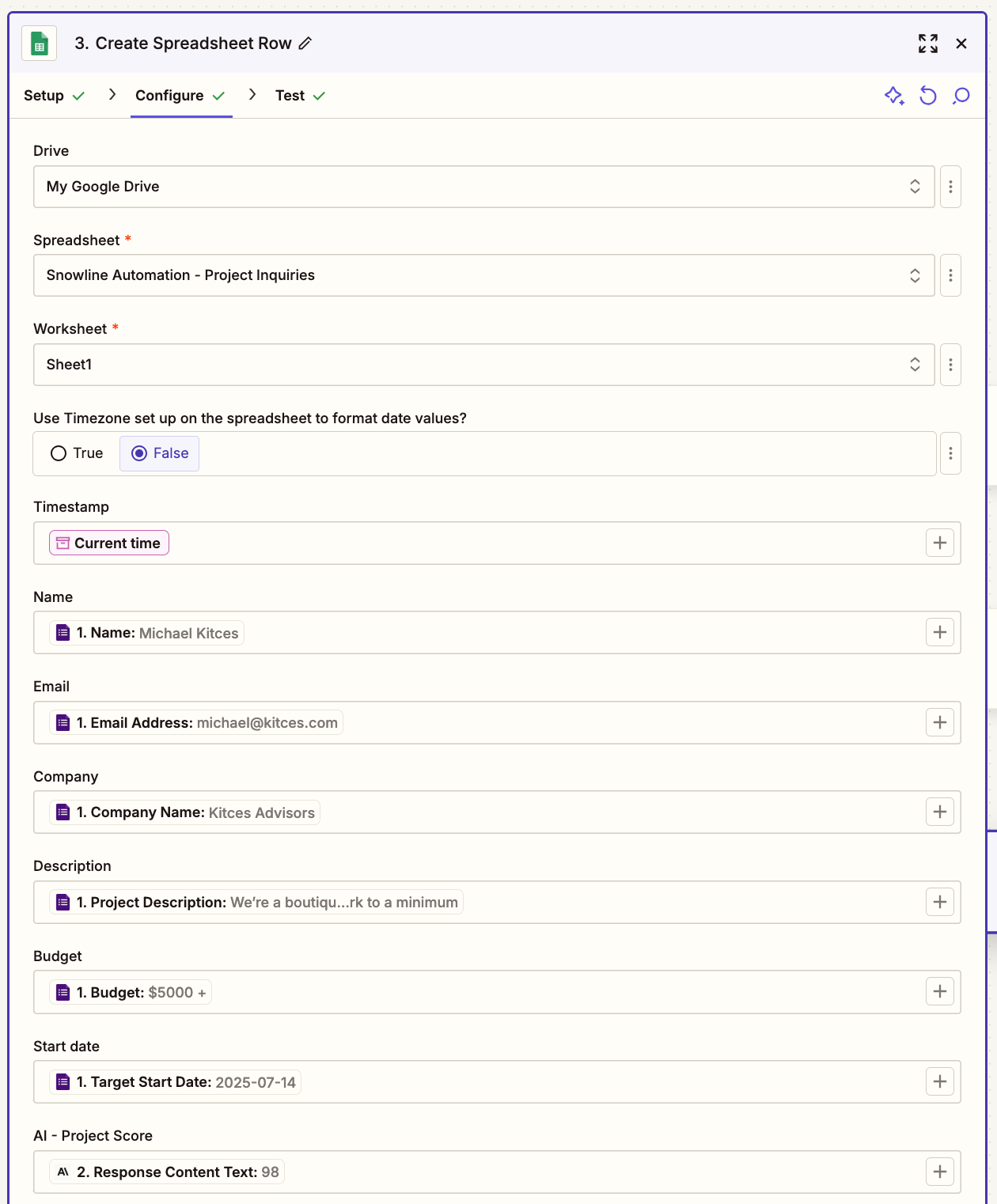Image resolution: width=997 pixels, height=1204 pixels.
Task: Switch to the Configure tab
Action: point(180,96)
